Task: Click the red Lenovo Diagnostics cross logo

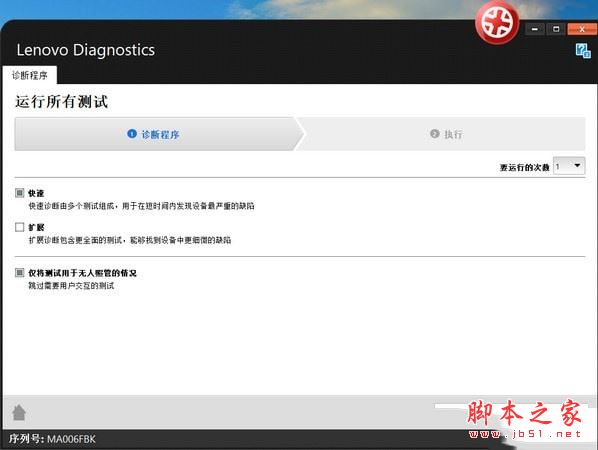Action: coord(497,22)
